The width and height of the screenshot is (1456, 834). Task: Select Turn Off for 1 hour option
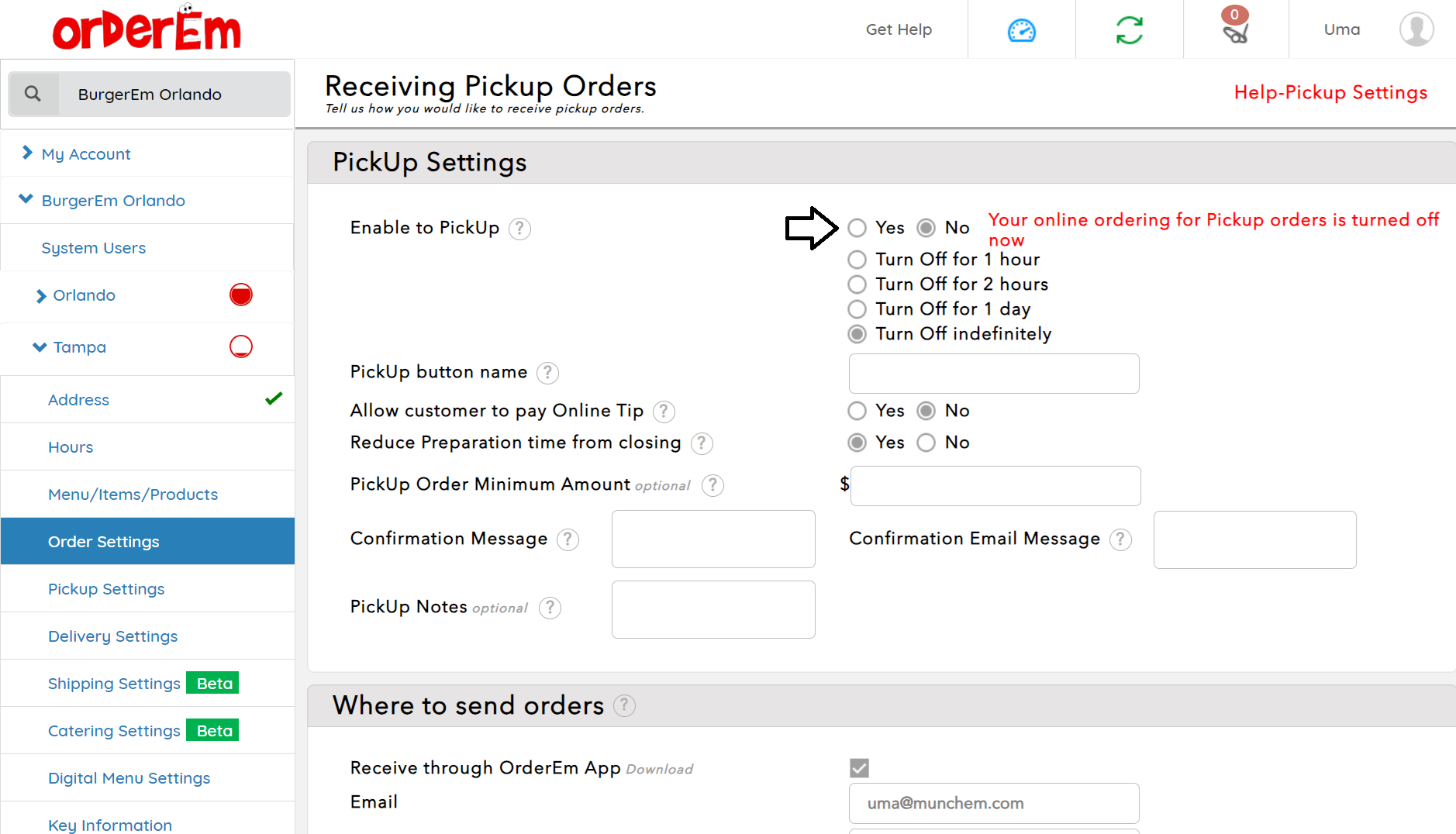coord(857,260)
